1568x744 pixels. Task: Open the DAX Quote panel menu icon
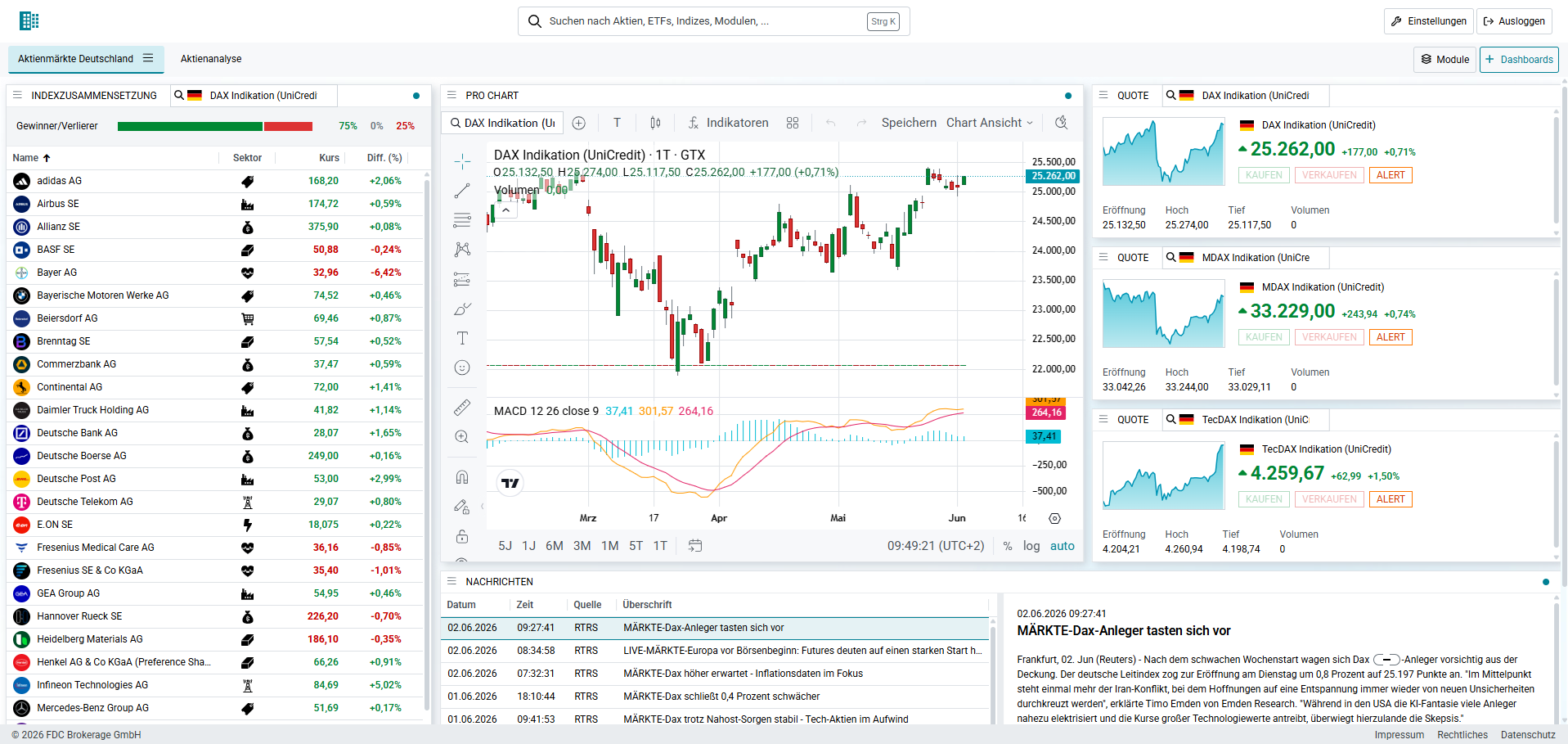tap(1103, 96)
